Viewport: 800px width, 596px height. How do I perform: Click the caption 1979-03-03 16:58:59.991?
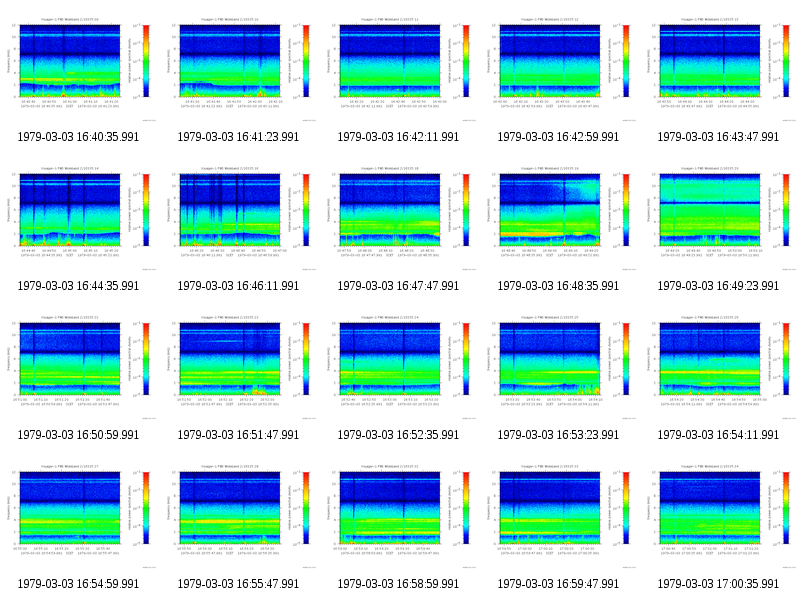click(398, 584)
